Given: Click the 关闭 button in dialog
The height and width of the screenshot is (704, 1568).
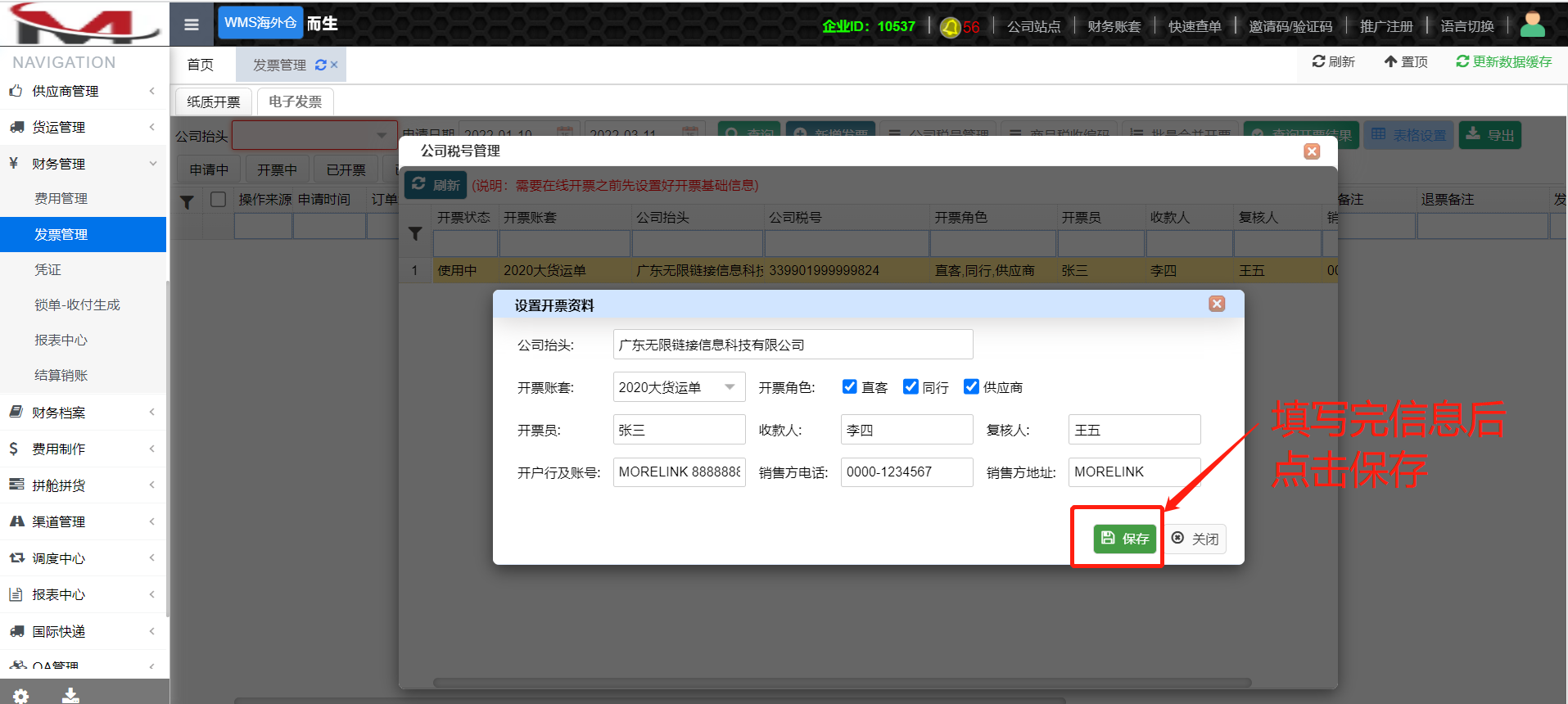Looking at the screenshot, I should [x=1195, y=539].
